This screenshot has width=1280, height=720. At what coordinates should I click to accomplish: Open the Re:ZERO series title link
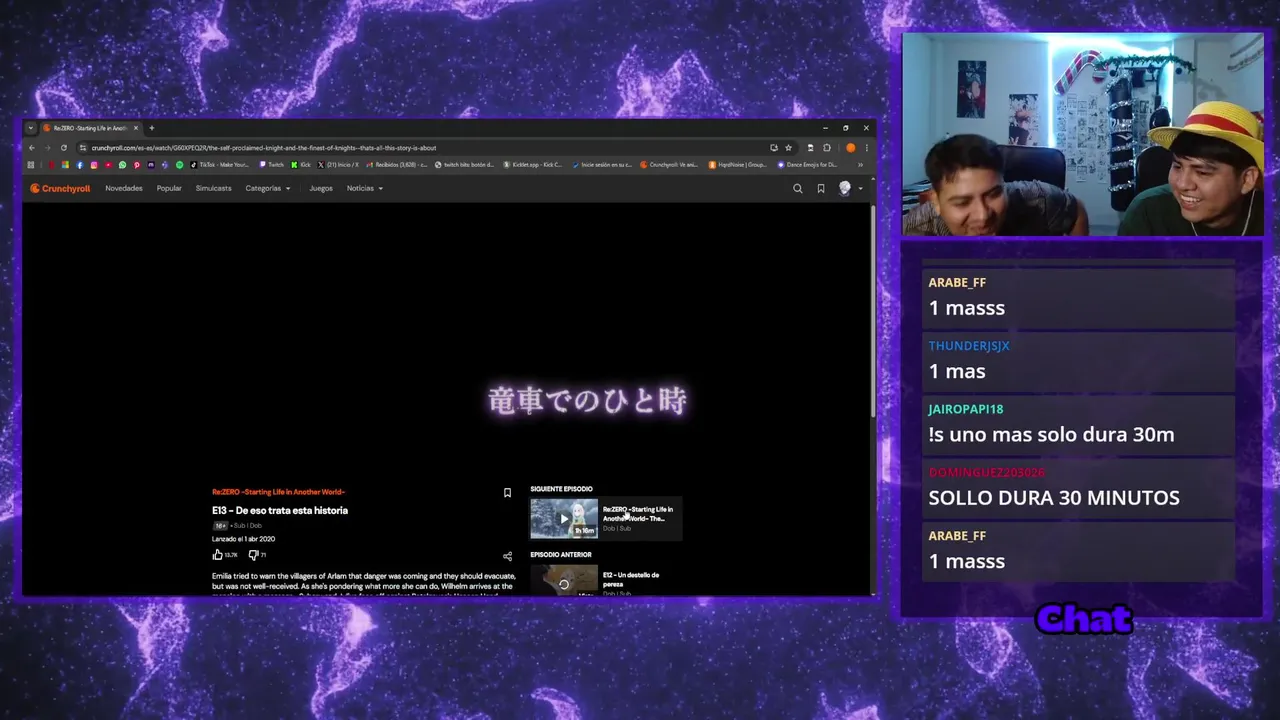(x=278, y=492)
